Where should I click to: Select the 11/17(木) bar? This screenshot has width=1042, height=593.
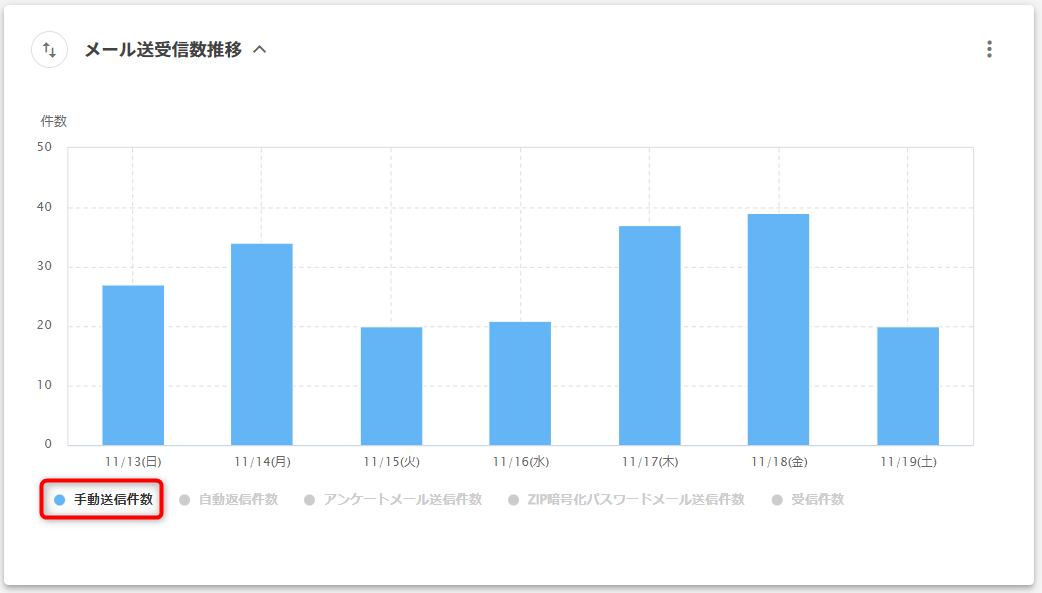point(649,335)
